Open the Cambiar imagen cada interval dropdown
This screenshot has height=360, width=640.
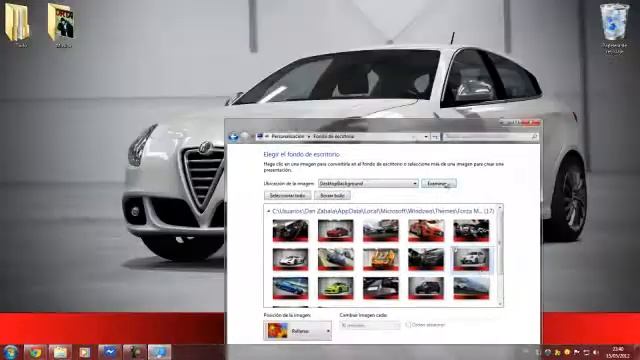click(x=370, y=325)
